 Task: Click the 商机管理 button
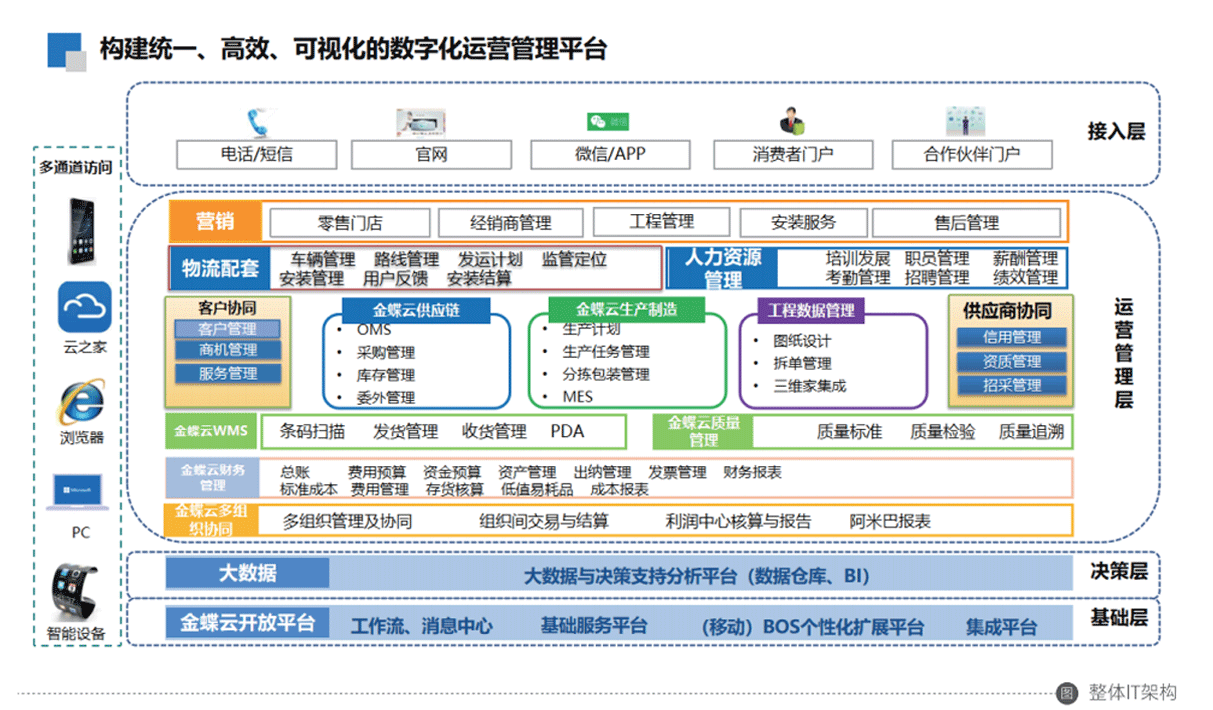pyautogui.click(x=228, y=350)
